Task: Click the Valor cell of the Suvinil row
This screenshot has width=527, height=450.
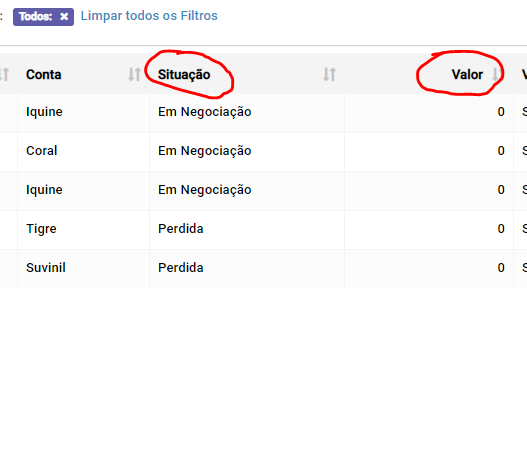Action: click(429, 269)
